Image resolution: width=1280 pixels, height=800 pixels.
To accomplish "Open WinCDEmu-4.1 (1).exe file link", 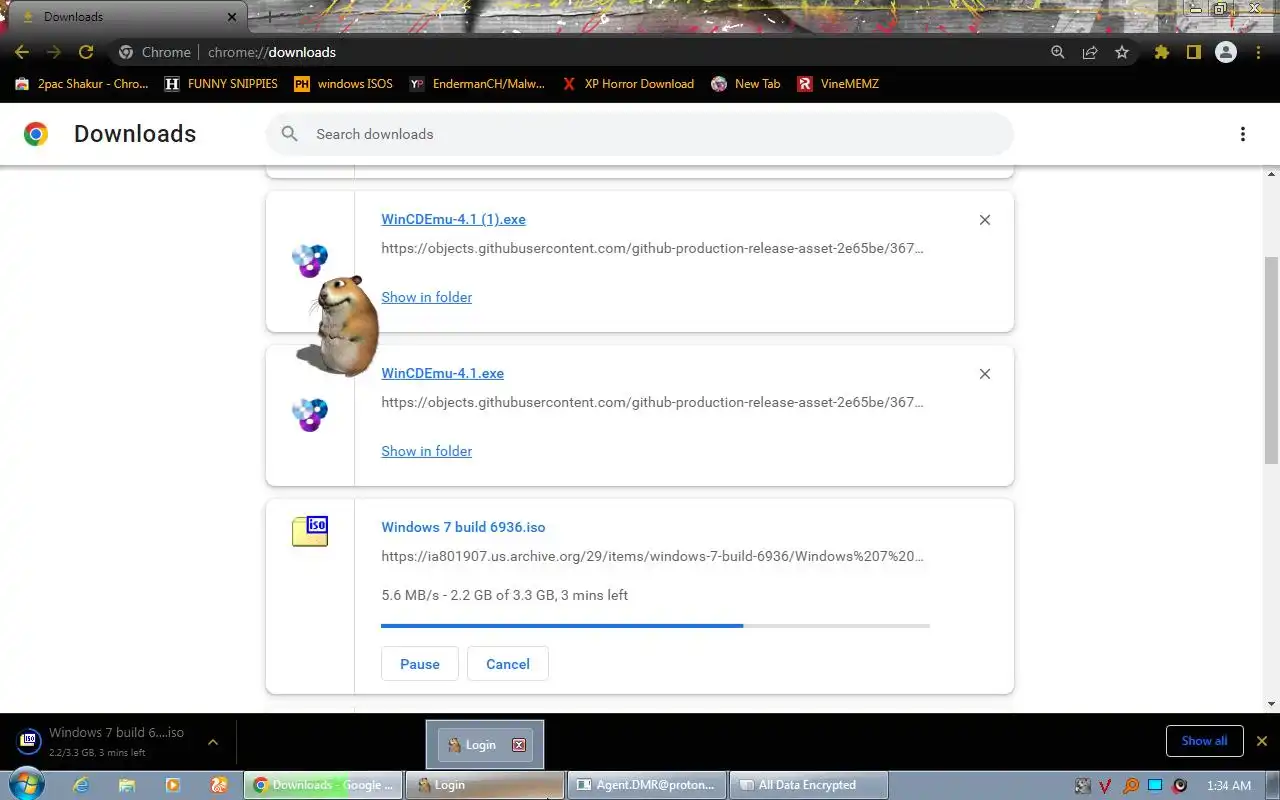I will tap(453, 220).
